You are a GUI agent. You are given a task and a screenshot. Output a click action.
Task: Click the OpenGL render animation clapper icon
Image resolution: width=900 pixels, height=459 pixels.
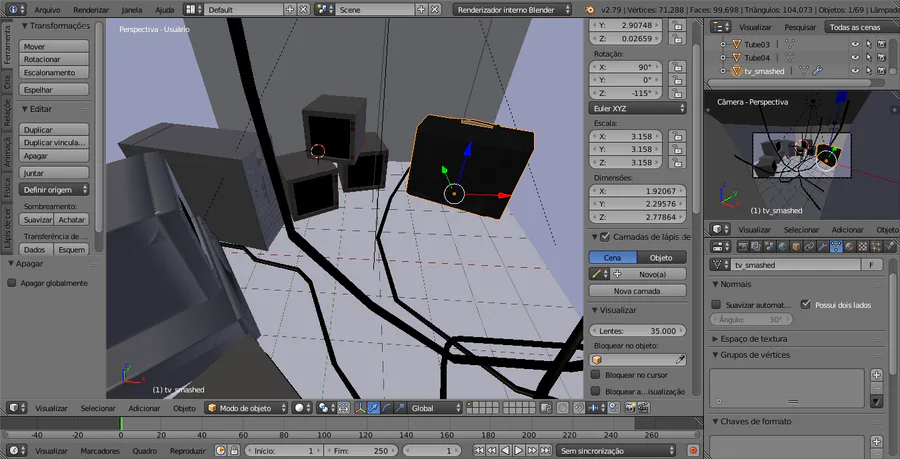644,408
